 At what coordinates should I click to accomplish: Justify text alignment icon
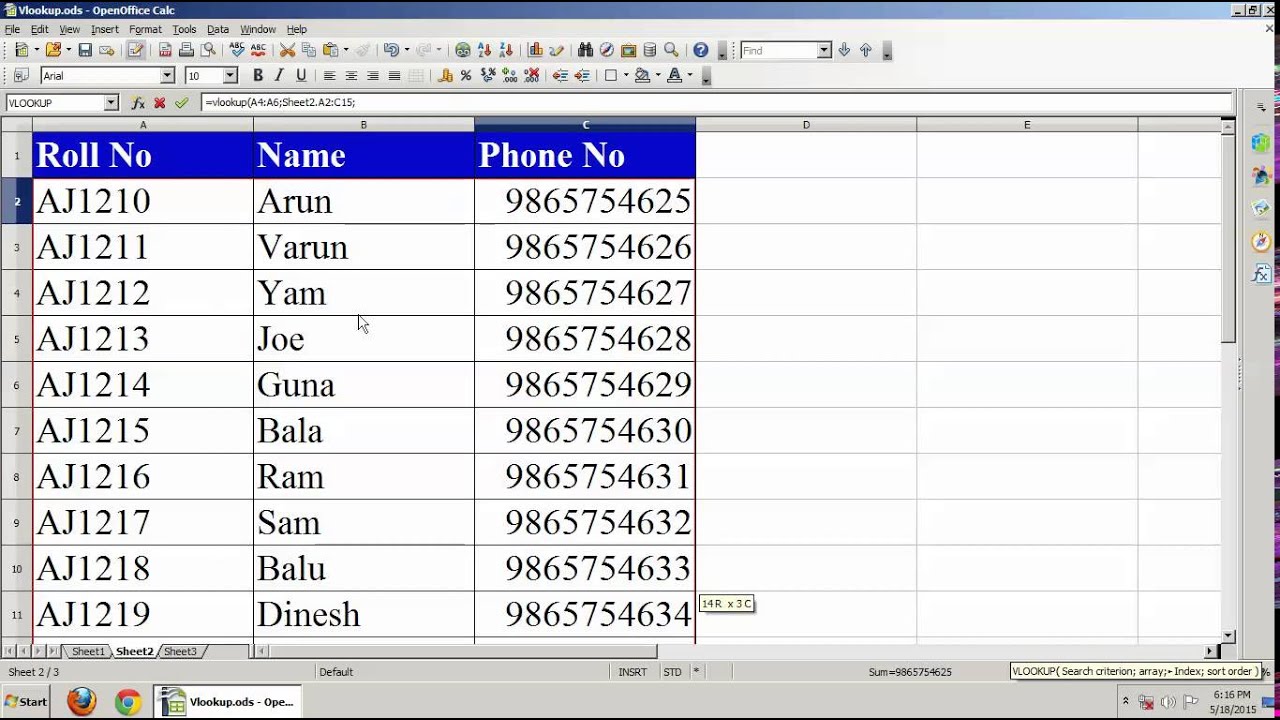(394, 75)
